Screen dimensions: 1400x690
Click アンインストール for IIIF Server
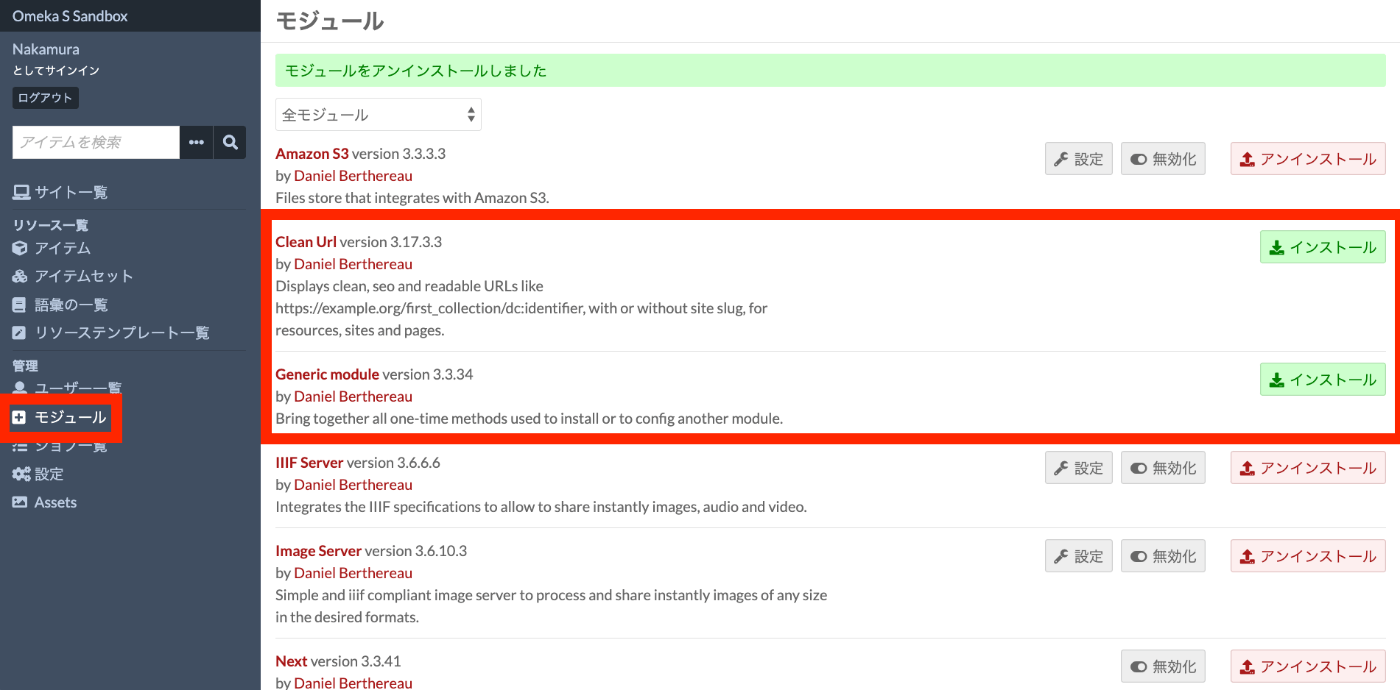click(1308, 468)
